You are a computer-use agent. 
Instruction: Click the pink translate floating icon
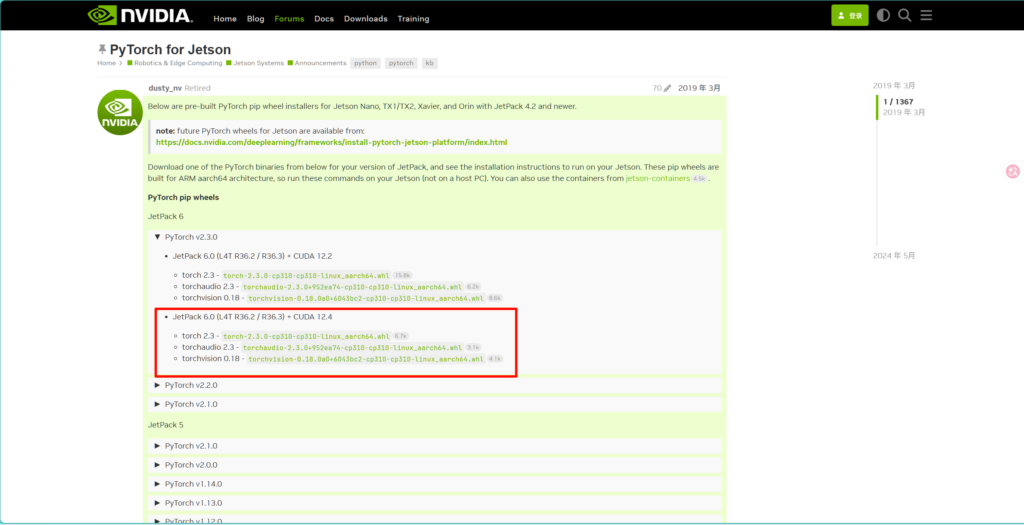[x=1012, y=172]
